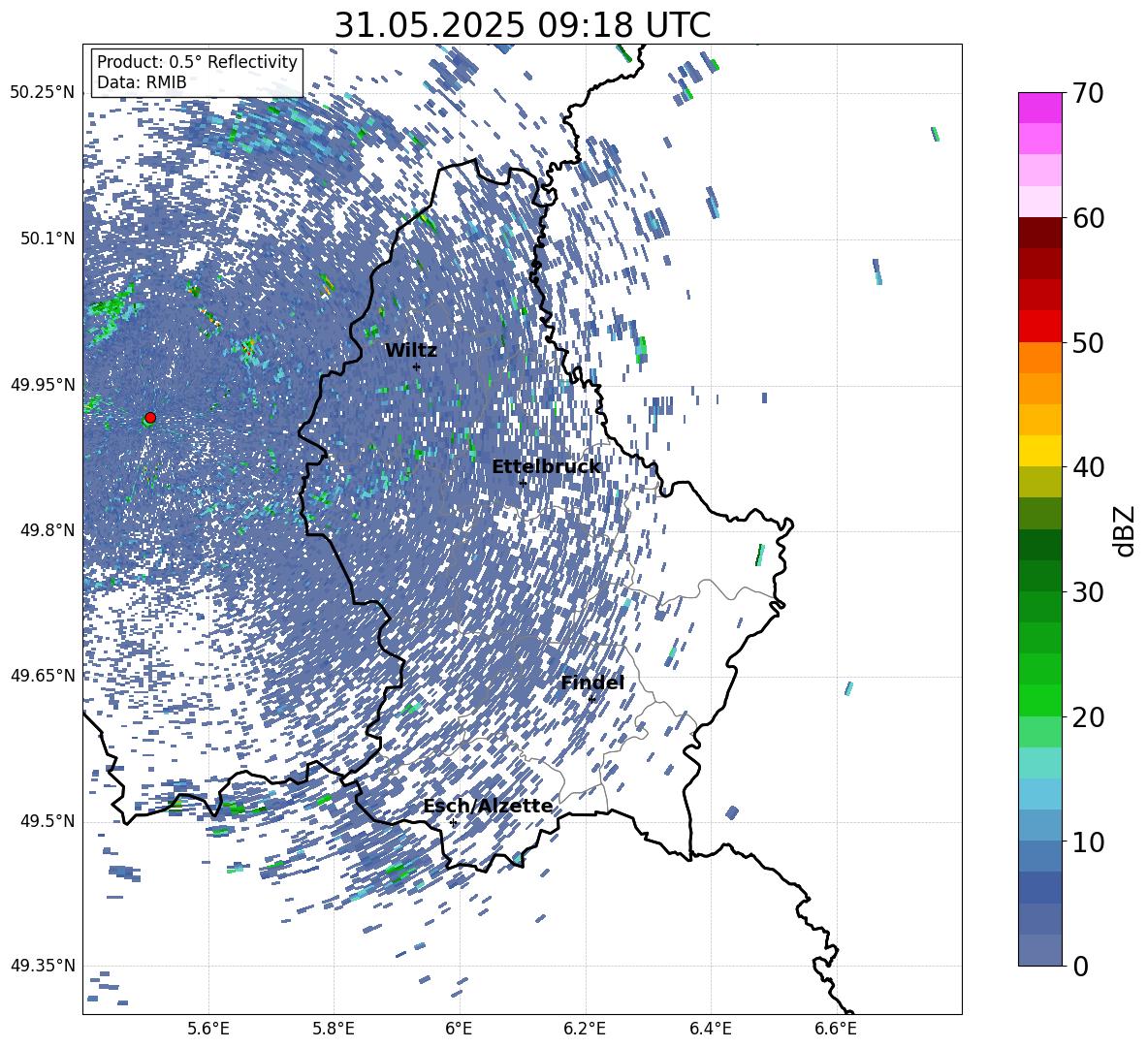Click the 60 colorbar tick value
The height and width of the screenshot is (1048, 1148).
pyautogui.click(x=1088, y=218)
